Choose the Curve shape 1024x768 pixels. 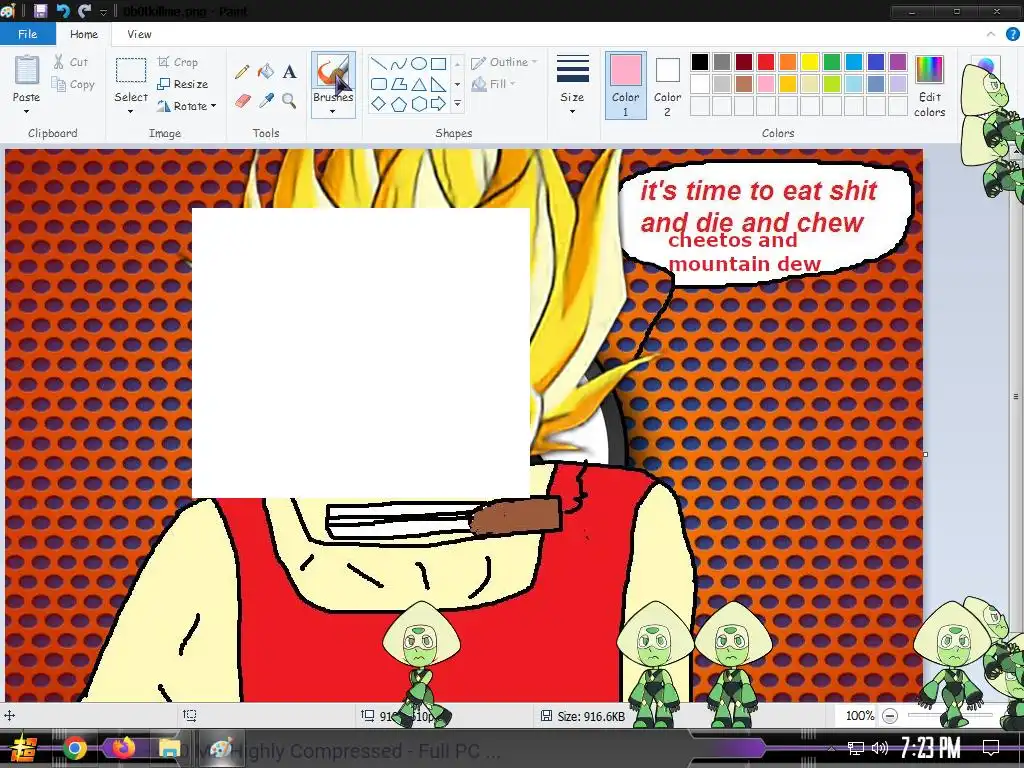[x=398, y=63]
